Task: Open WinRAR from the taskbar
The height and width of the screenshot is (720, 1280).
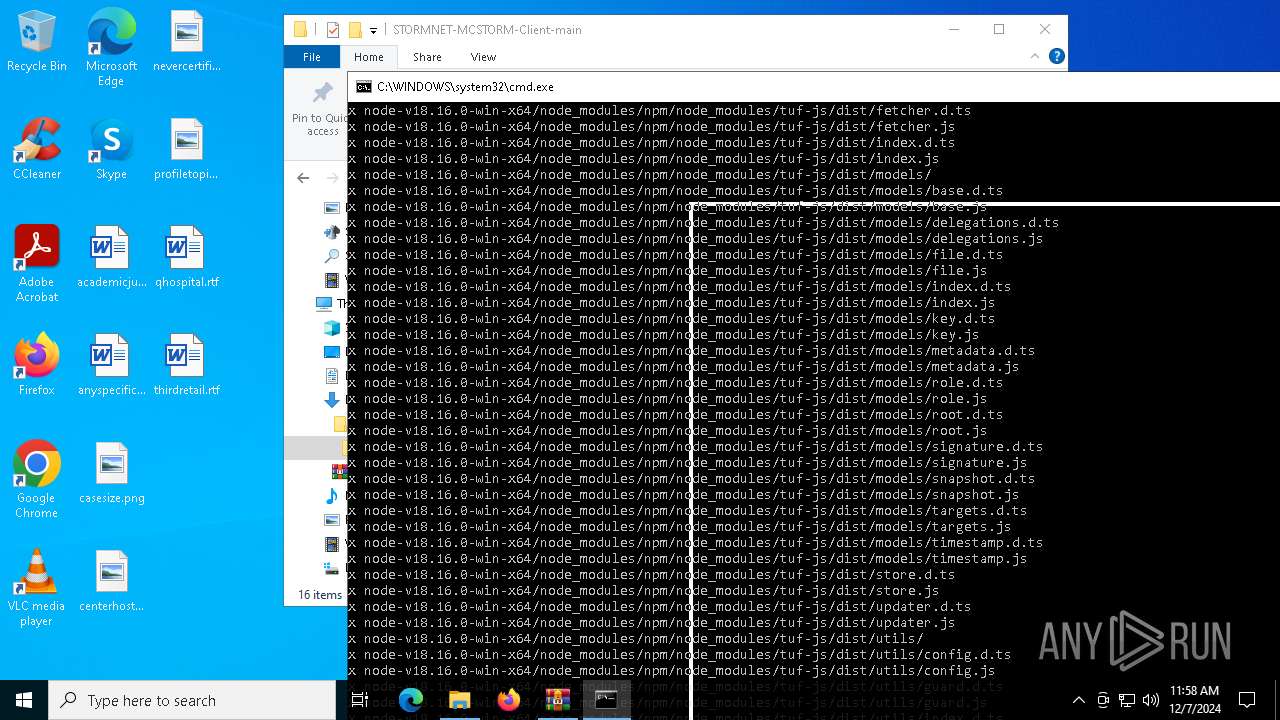Action: click(x=557, y=700)
